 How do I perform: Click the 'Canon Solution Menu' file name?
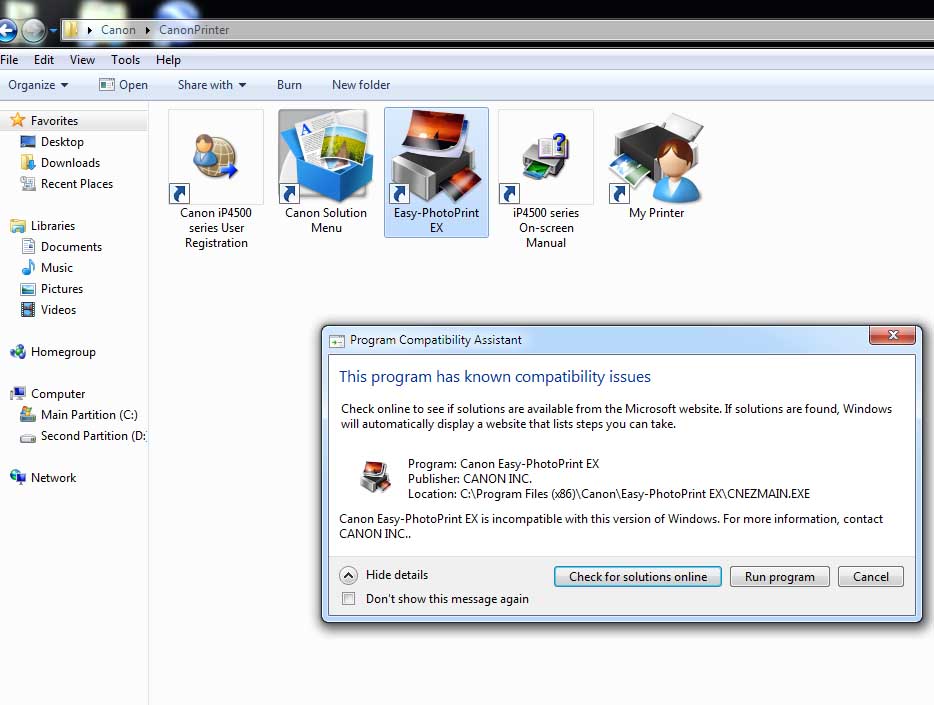326,220
